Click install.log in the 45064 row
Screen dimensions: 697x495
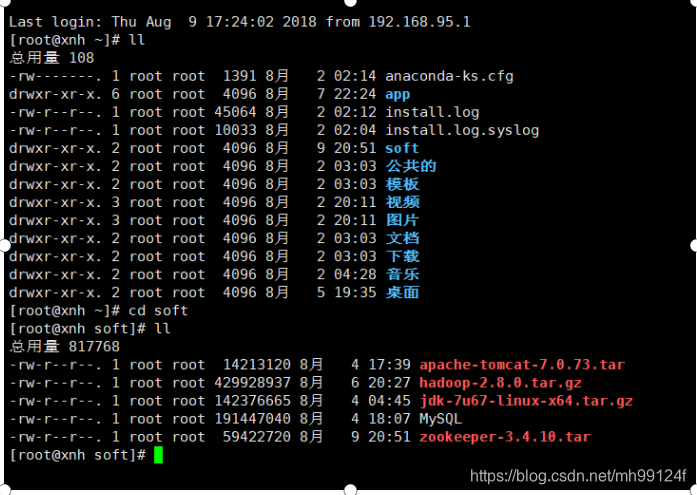pyautogui.click(x=432, y=112)
